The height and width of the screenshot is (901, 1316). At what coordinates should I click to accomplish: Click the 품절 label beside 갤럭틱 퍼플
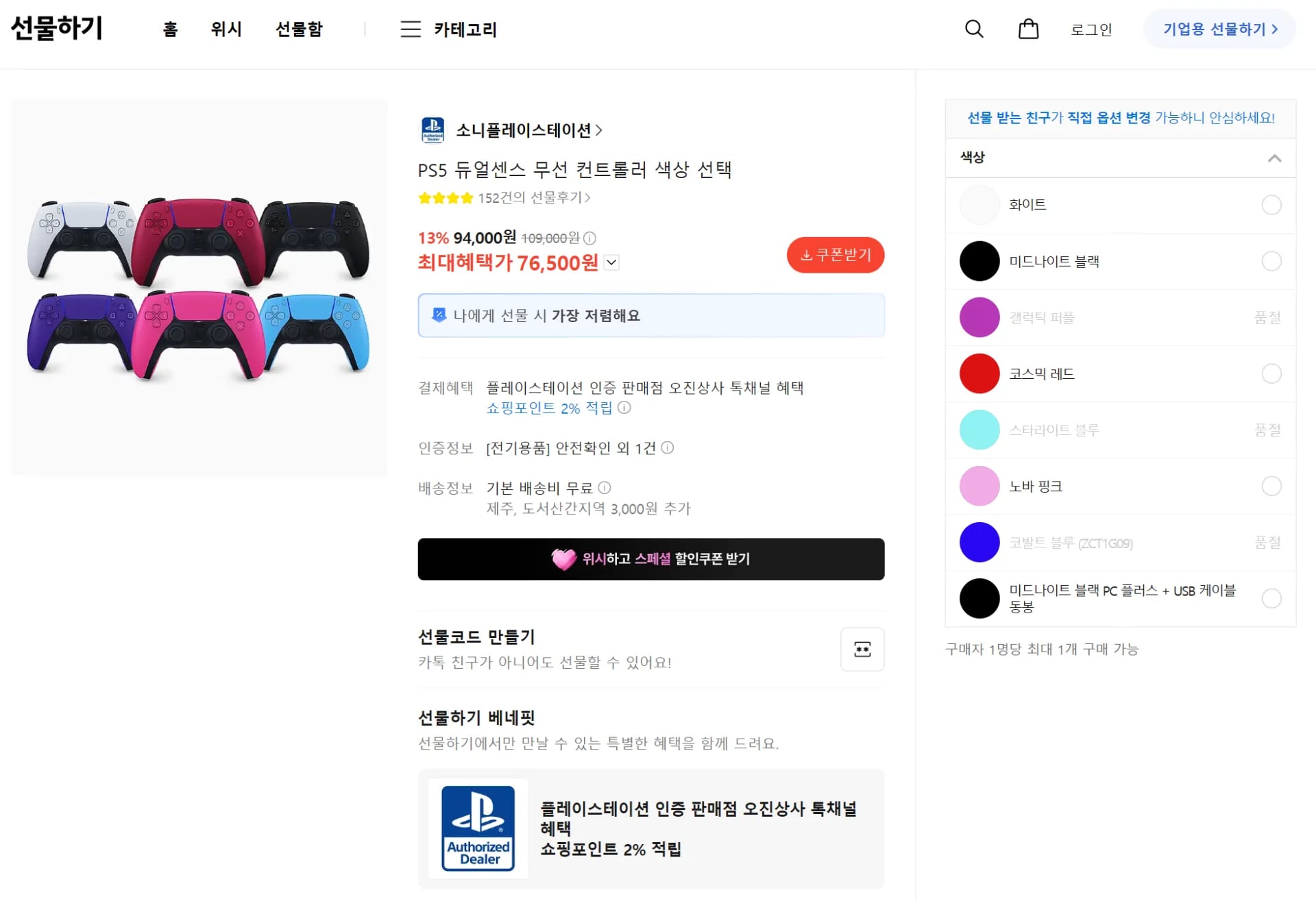(1267, 317)
